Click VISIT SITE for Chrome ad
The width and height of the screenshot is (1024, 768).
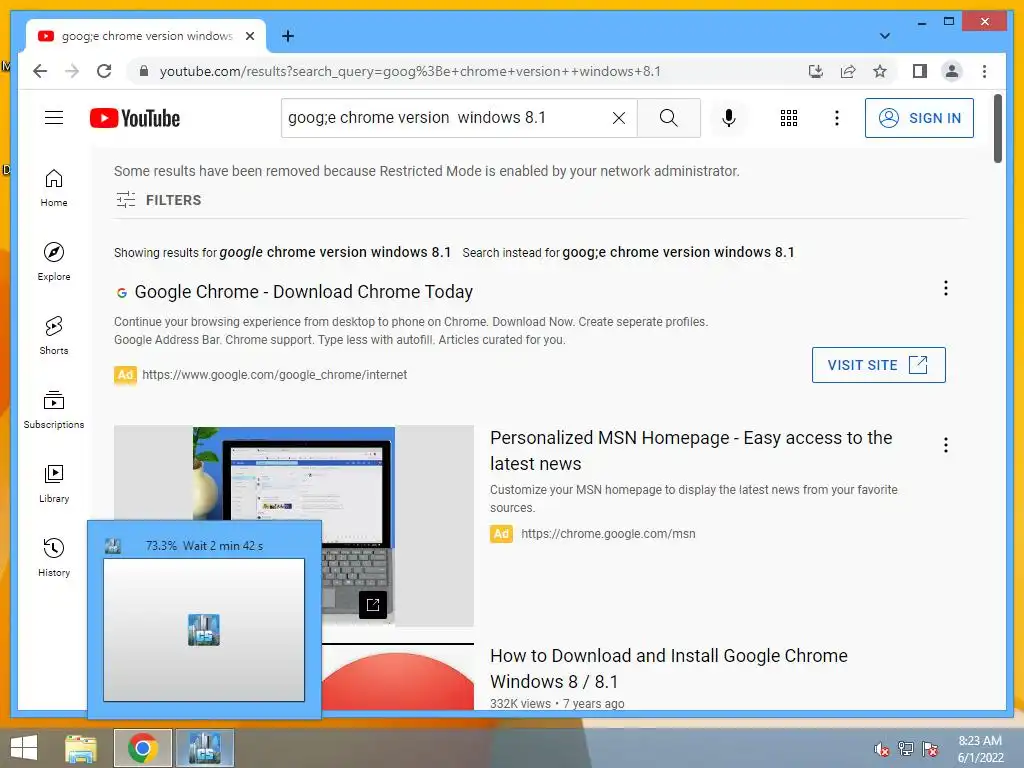[878, 365]
